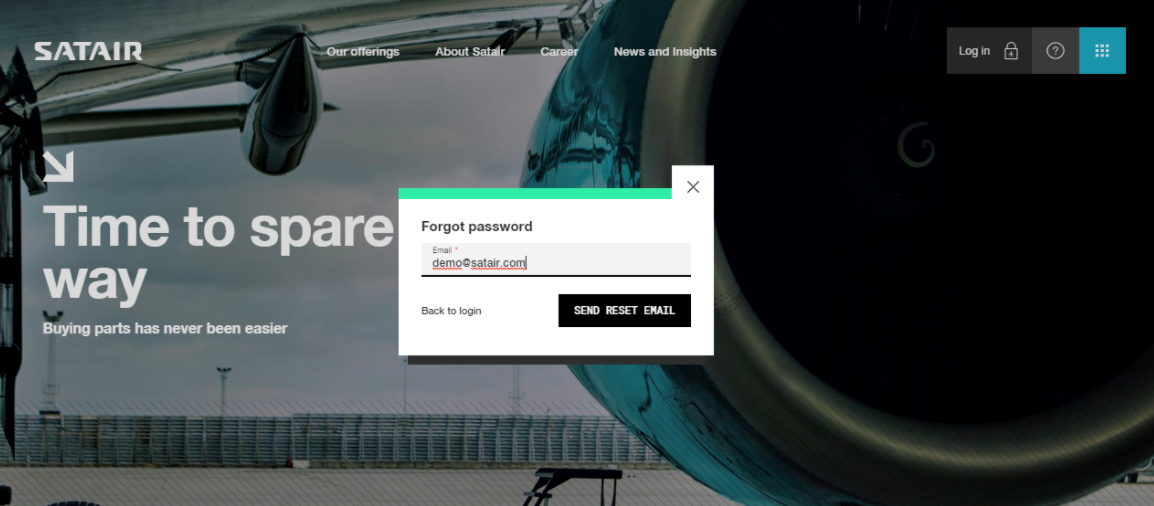Open the Our offerings menu
This screenshot has width=1154, height=506.
[363, 51]
